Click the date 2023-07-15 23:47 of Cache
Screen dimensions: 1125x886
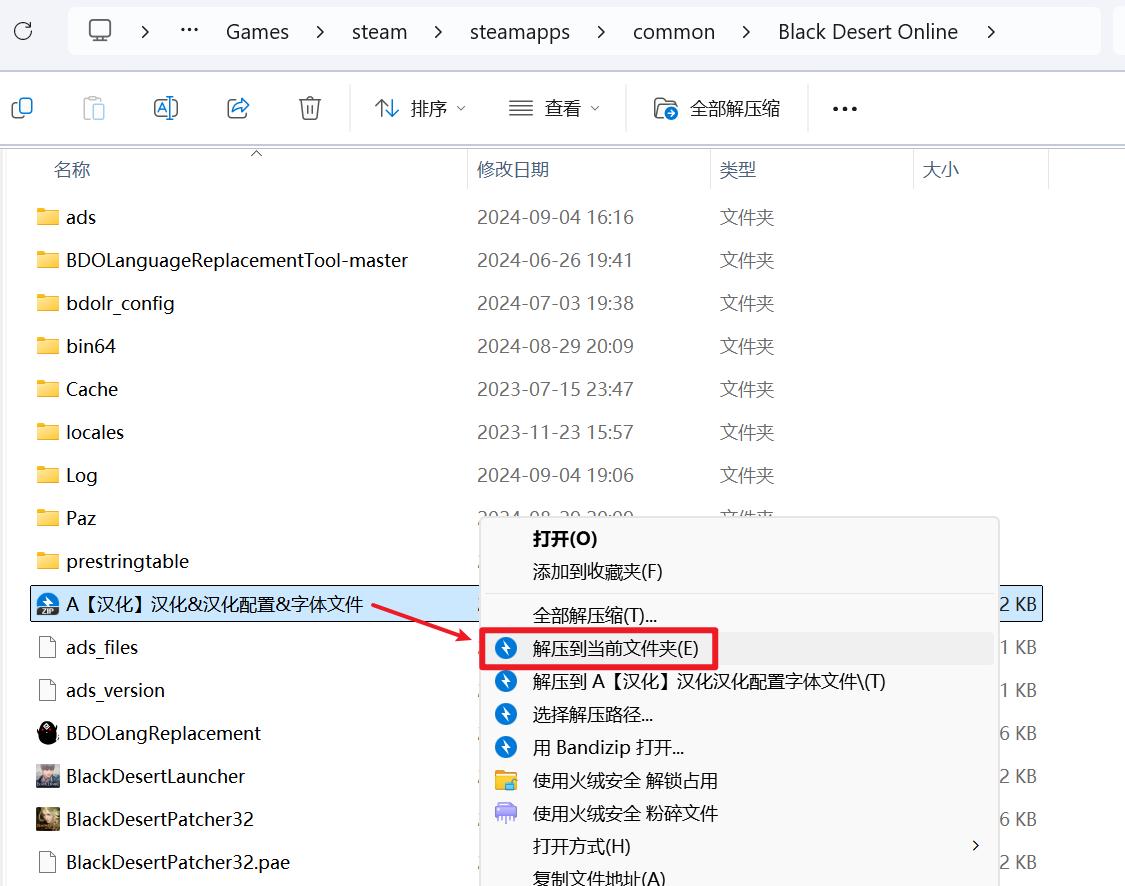[555, 390]
